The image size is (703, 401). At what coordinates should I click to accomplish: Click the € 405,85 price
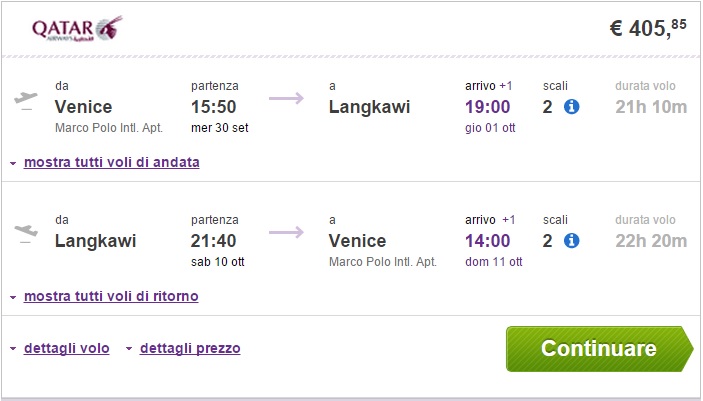click(x=648, y=28)
